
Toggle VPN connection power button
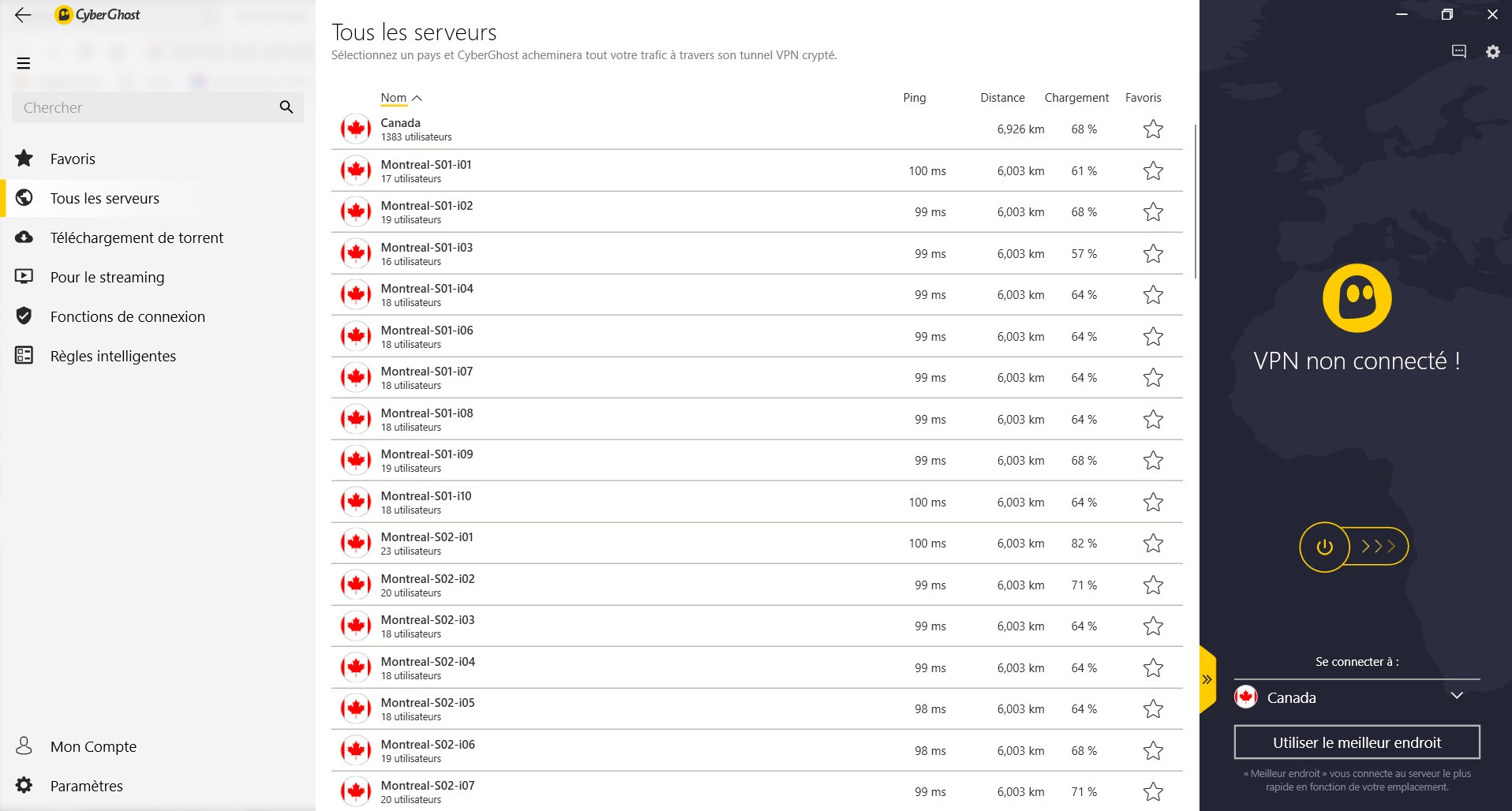tap(1324, 547)
